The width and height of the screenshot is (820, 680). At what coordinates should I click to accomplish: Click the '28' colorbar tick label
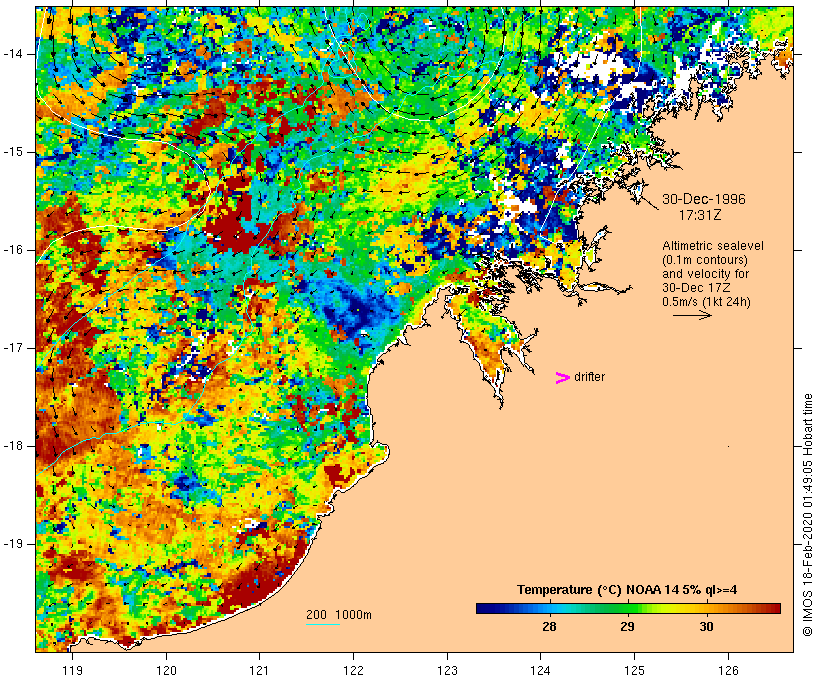(549, 627)
